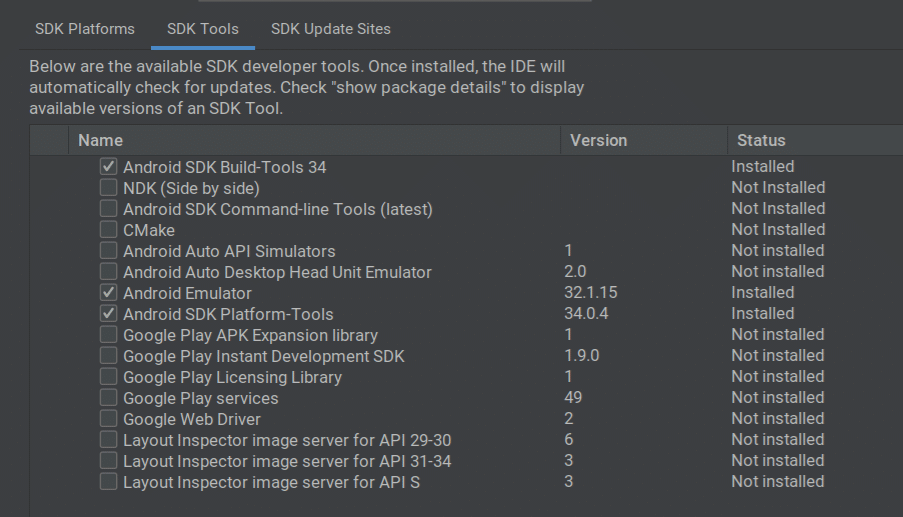Select the CMake row name

[149, 230]
